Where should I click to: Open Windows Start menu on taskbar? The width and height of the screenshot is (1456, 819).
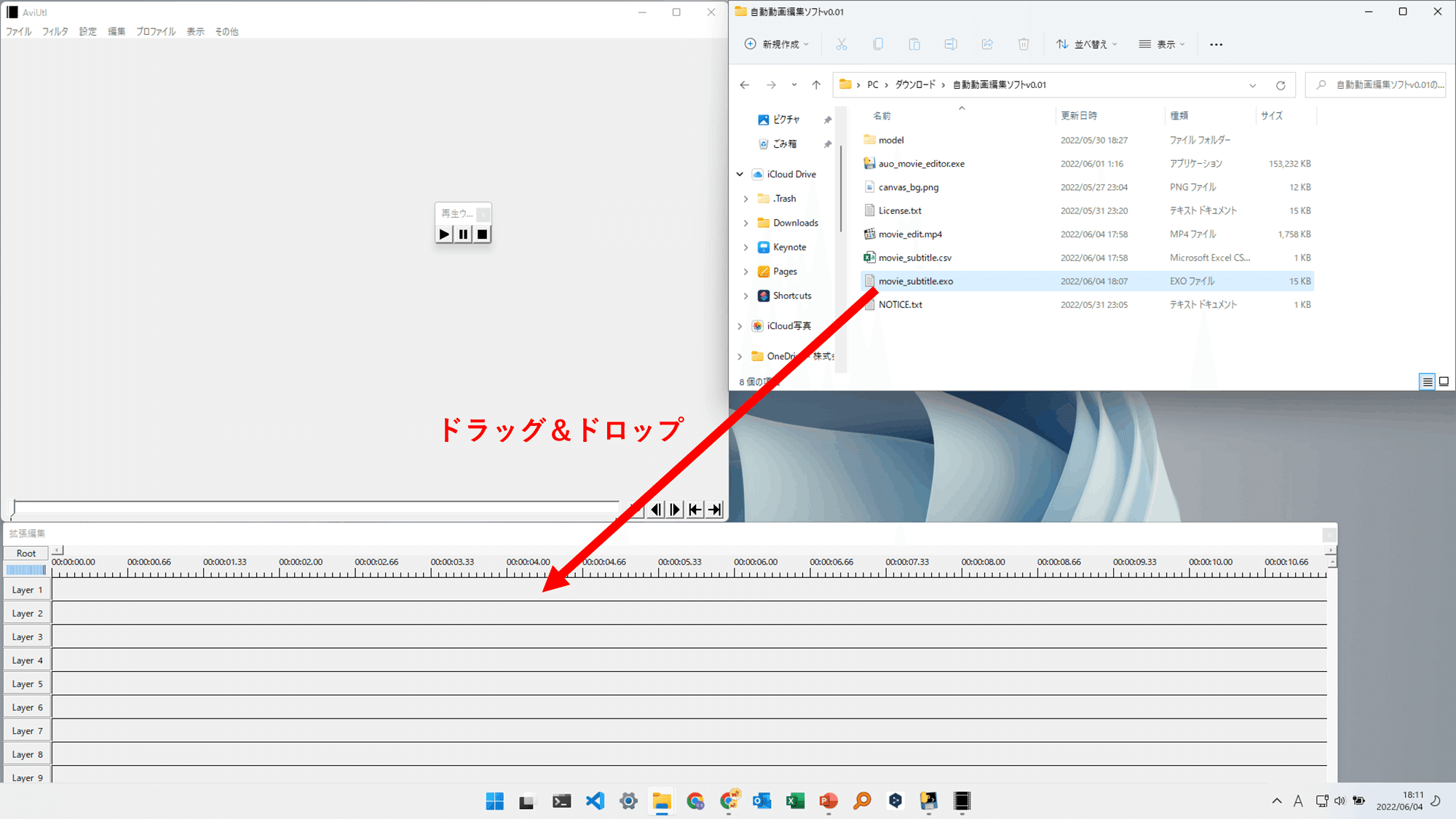(495, 801)
